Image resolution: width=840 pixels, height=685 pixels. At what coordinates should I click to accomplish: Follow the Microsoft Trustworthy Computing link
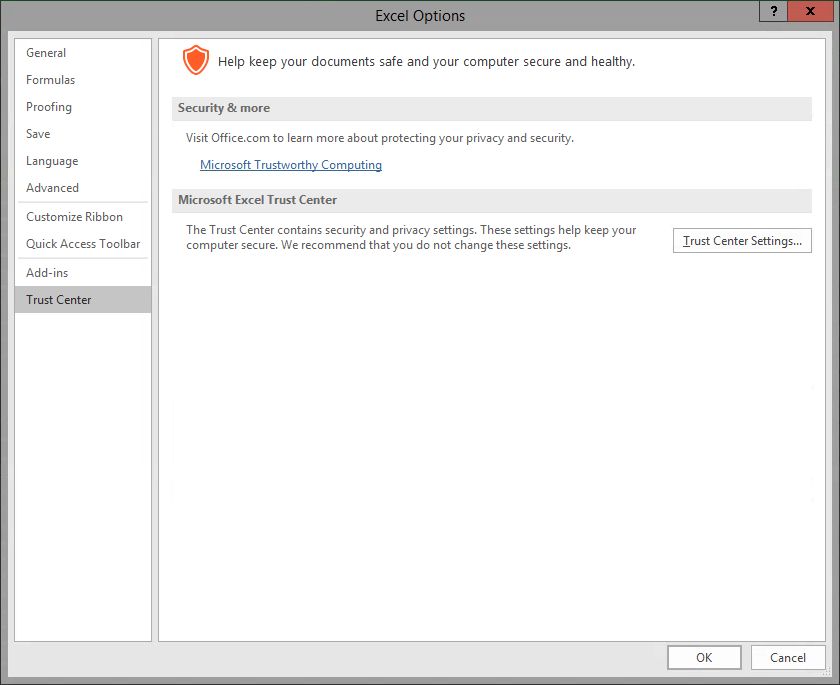291,165
